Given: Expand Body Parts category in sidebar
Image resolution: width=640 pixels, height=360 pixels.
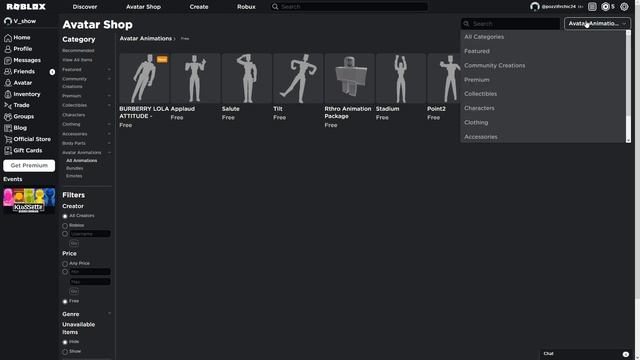Looking at the screenshot, I should click(109, 143).
